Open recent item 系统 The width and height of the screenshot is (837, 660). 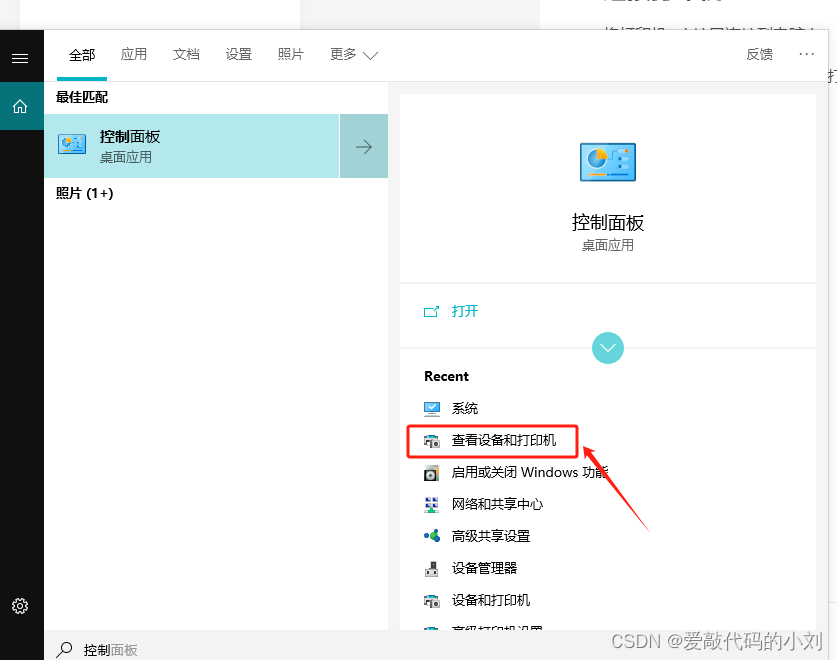click(x=464, y=408)
